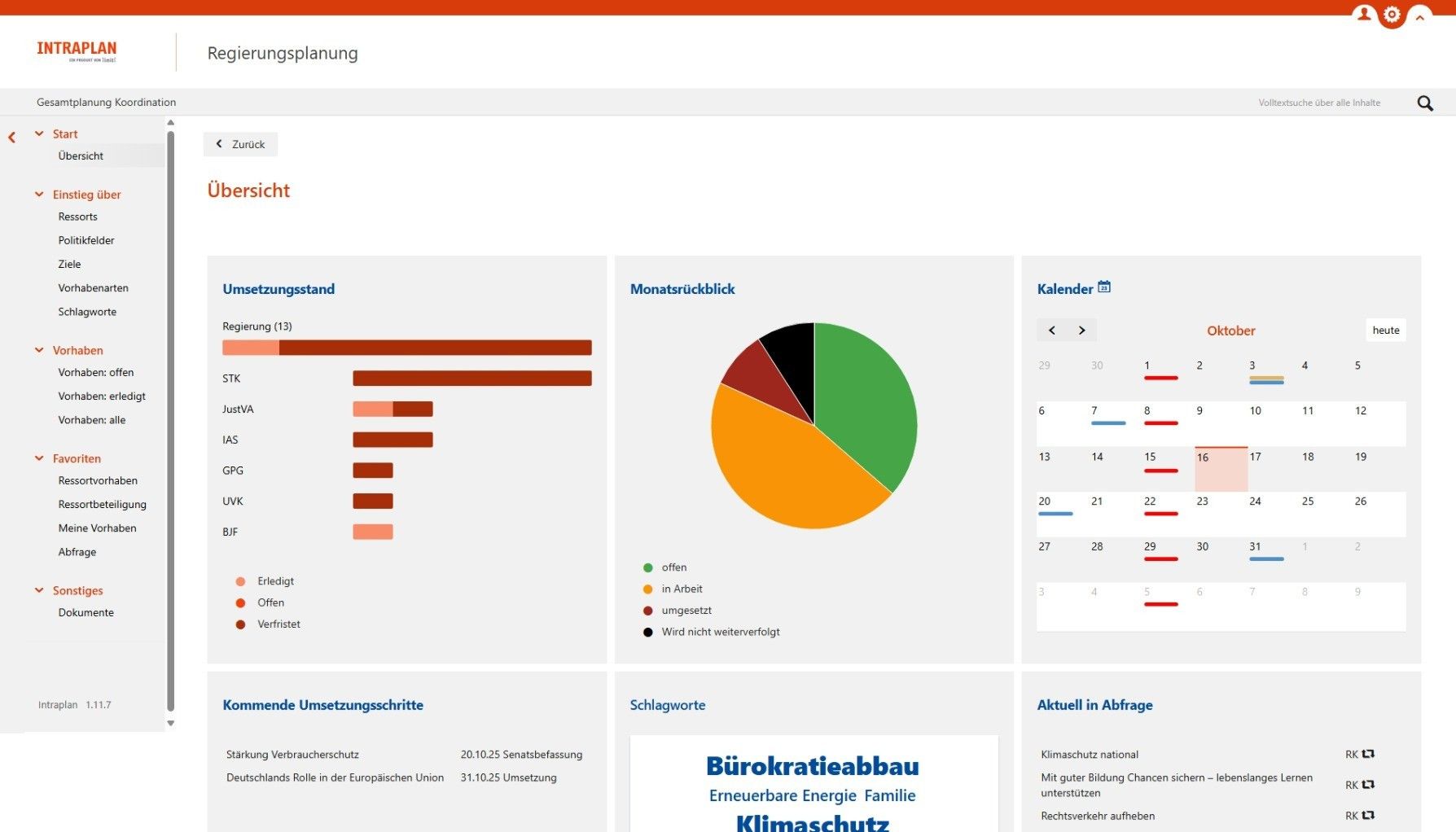The height and width of the screenshot is (832, 1456).
Task: Collapse the left sidebar with red arrow
Action: pos(12,138)
